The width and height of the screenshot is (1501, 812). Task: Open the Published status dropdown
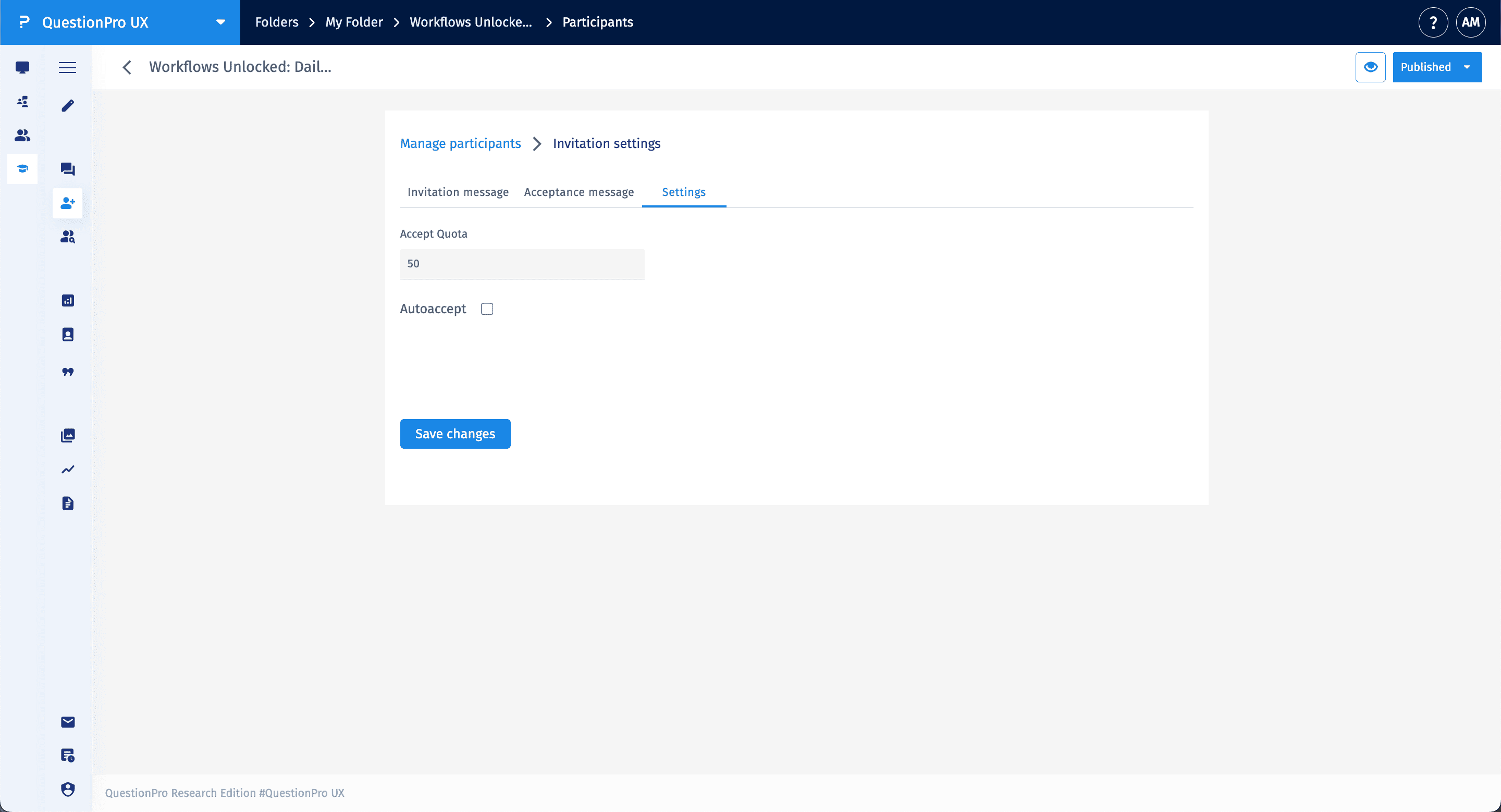tap(1437, 67)
